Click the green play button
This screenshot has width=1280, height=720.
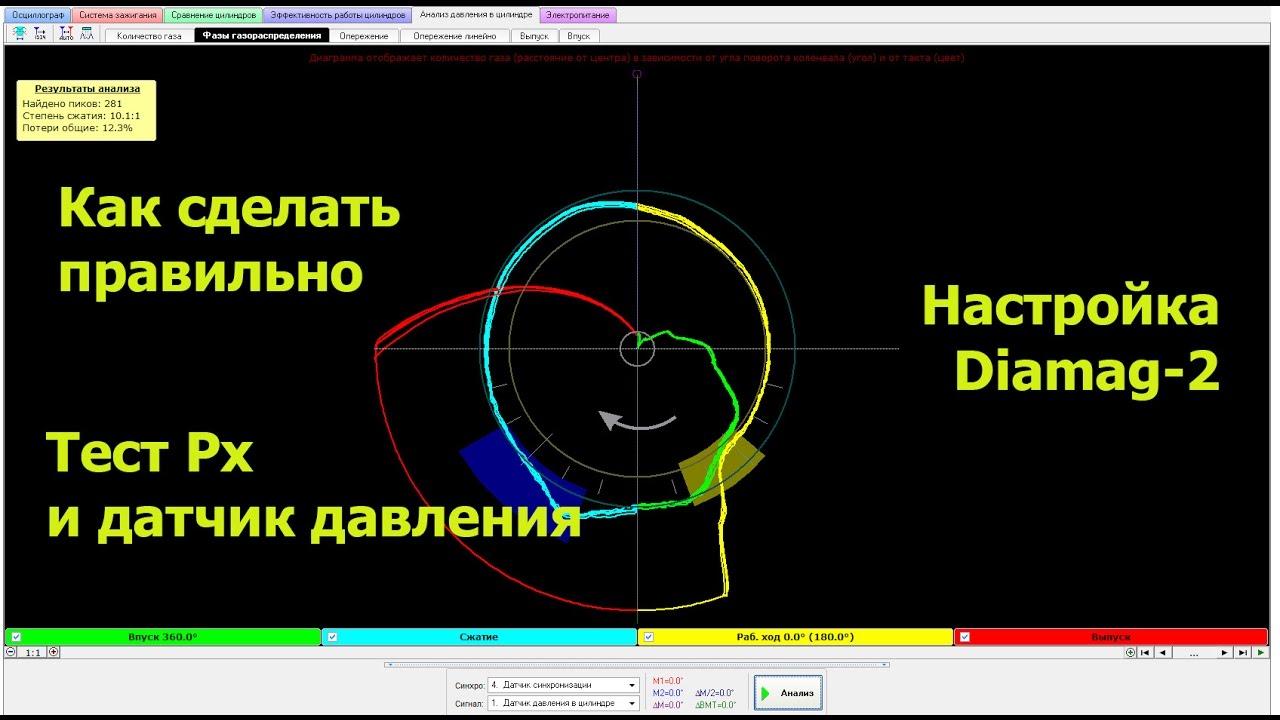pos(1262,652)
